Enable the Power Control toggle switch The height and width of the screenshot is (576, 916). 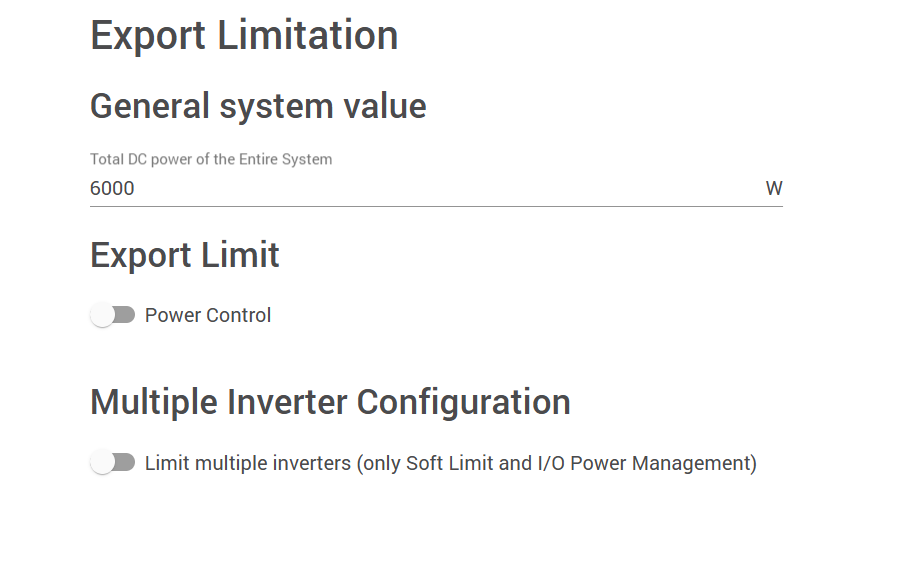pos(112,315)
